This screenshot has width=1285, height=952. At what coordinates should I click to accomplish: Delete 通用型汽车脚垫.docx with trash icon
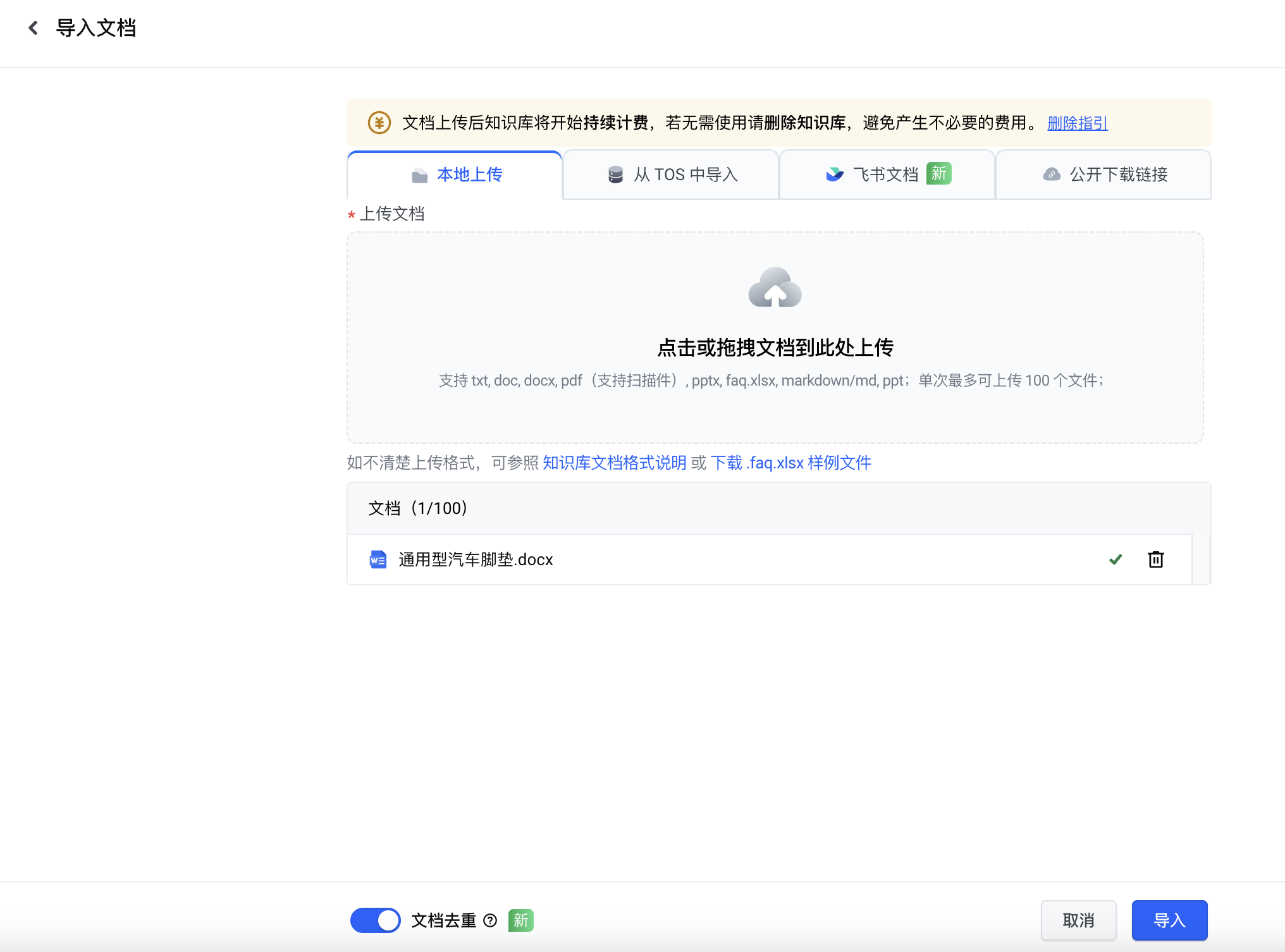click(1155, 559)
